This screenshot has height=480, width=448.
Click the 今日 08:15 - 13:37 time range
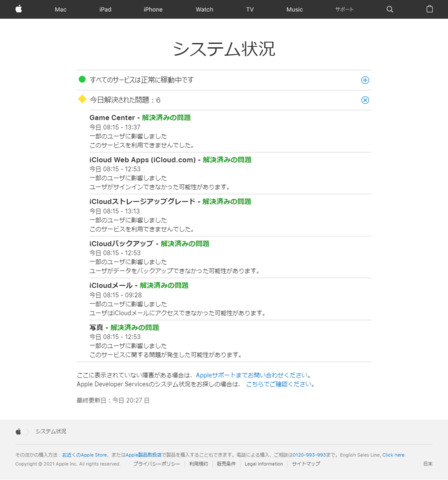(x=115, y=127)
